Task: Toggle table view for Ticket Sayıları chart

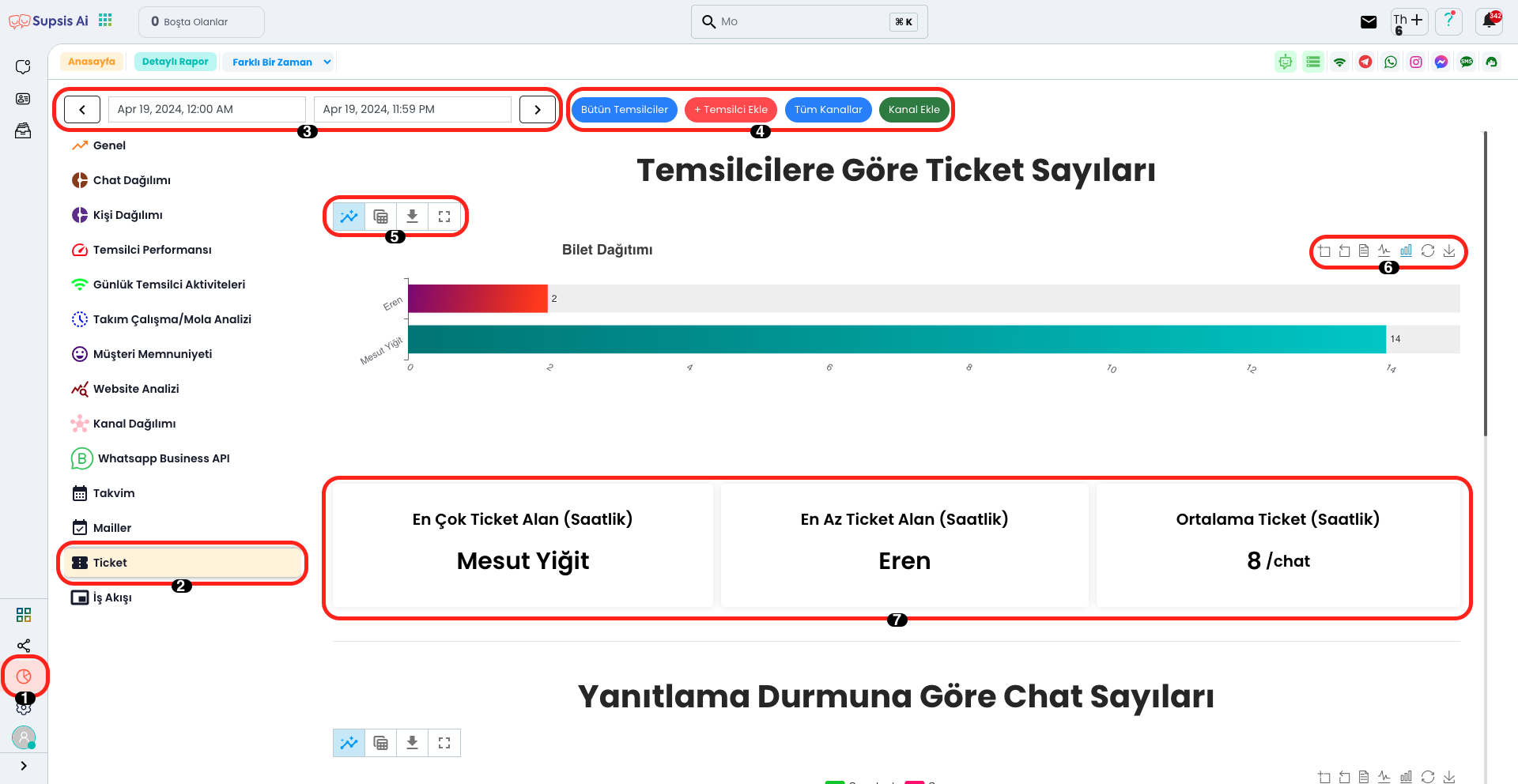Action: (380, 216)
